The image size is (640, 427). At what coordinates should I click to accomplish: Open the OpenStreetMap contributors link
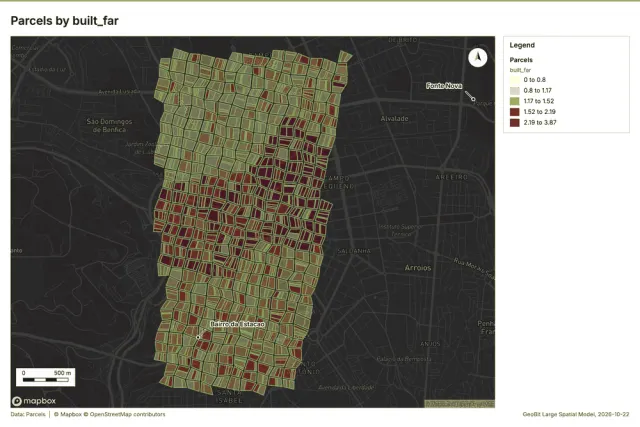(x=124, y=414)
